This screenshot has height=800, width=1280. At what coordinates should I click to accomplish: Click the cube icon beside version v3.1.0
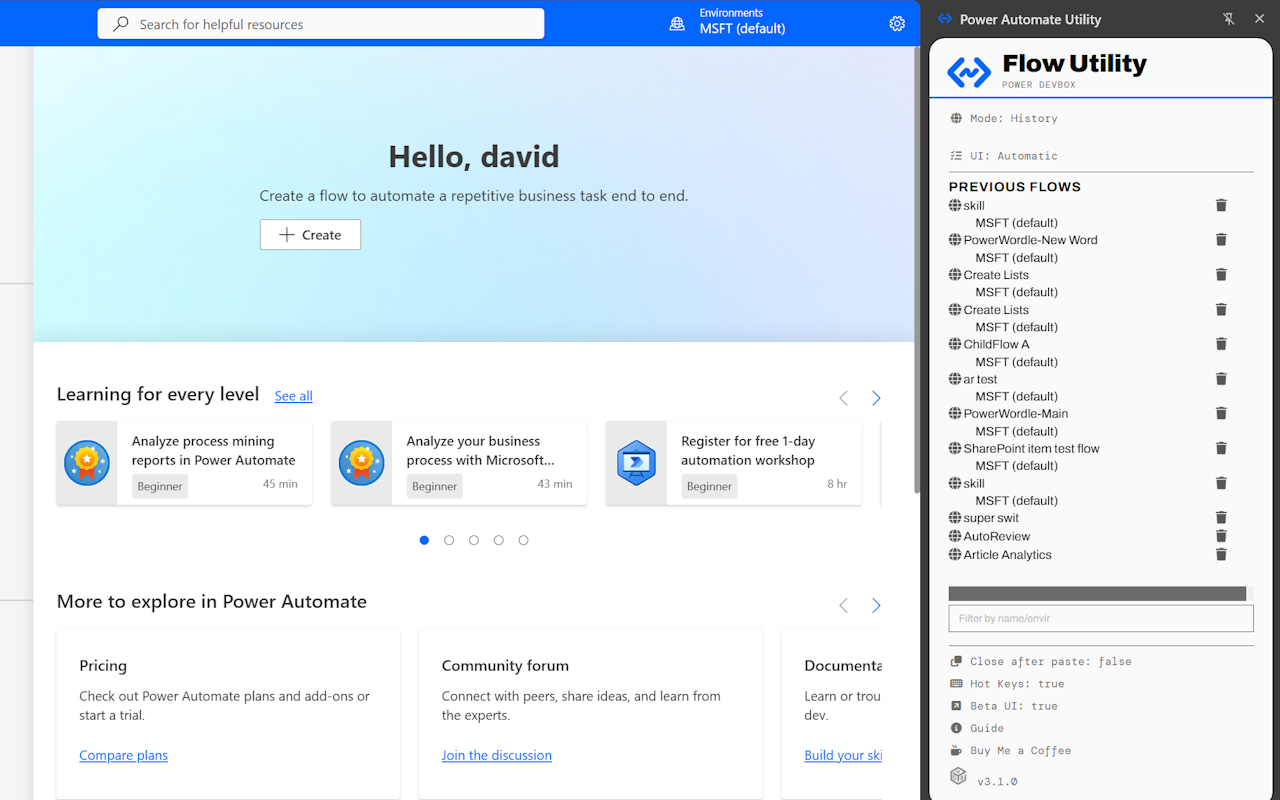(x=958, y=777)
